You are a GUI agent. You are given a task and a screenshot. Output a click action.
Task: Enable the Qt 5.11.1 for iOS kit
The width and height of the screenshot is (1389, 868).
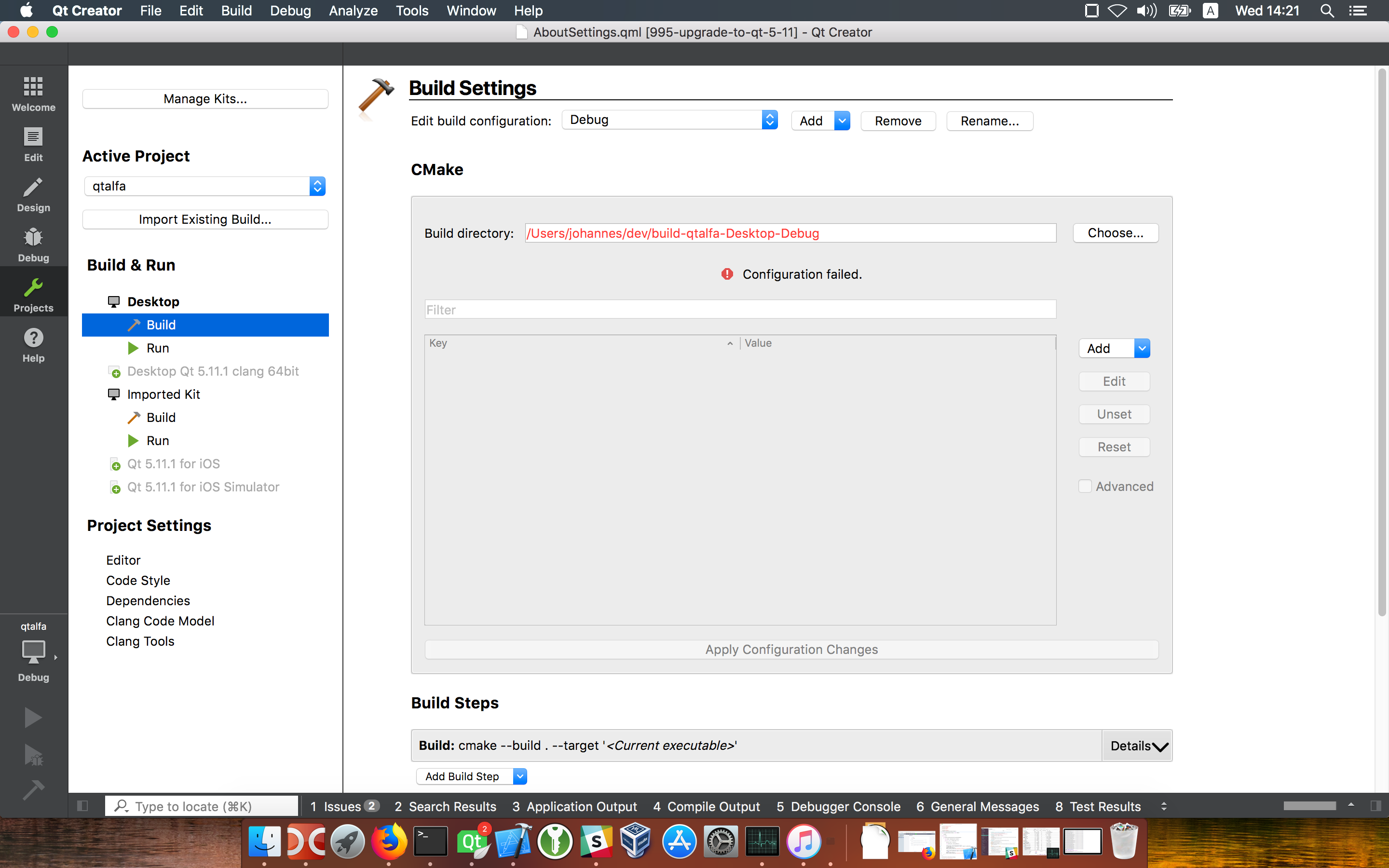click(x=173, y=464)
